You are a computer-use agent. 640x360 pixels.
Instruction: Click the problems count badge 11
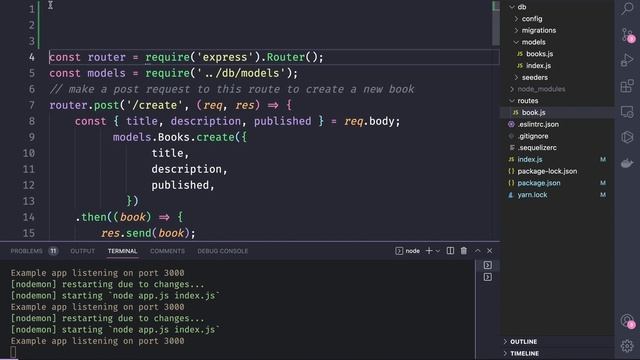pyautogui.click(x=53, y=251)
